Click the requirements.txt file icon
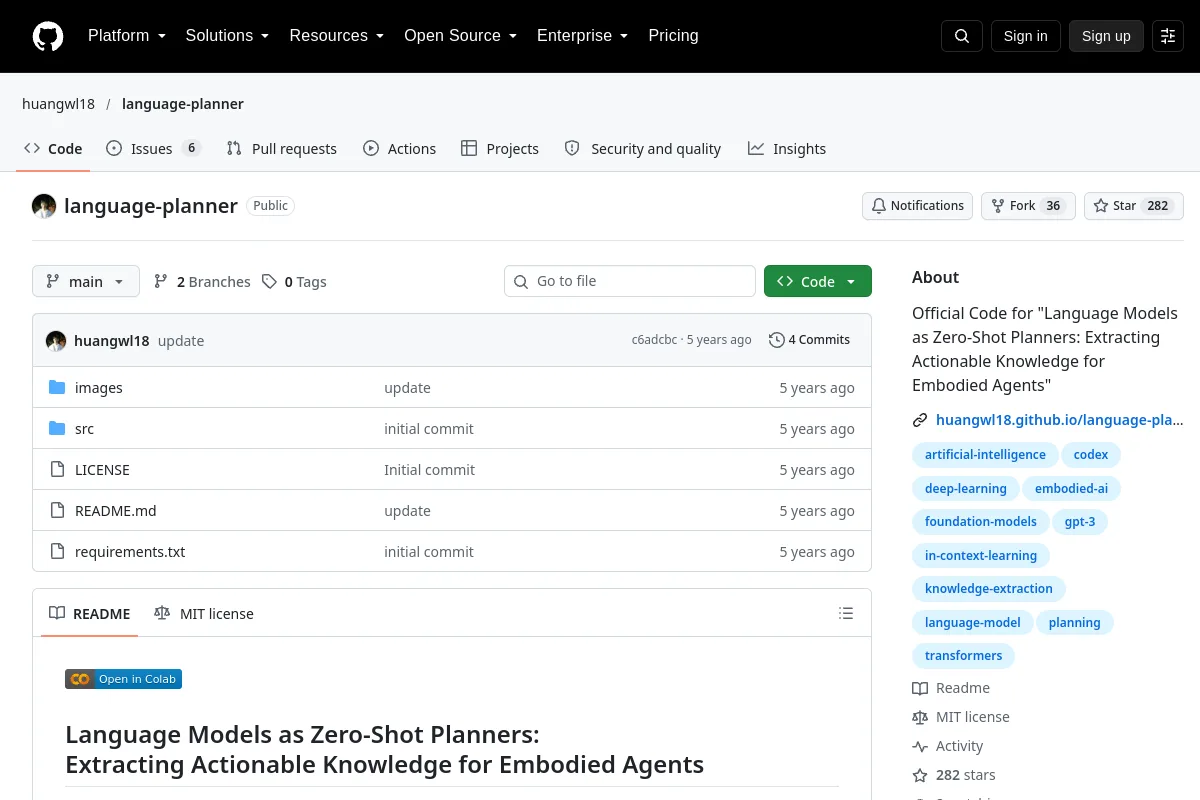The width and height of the screenshot is (1200, 800). tap(57, 552)
